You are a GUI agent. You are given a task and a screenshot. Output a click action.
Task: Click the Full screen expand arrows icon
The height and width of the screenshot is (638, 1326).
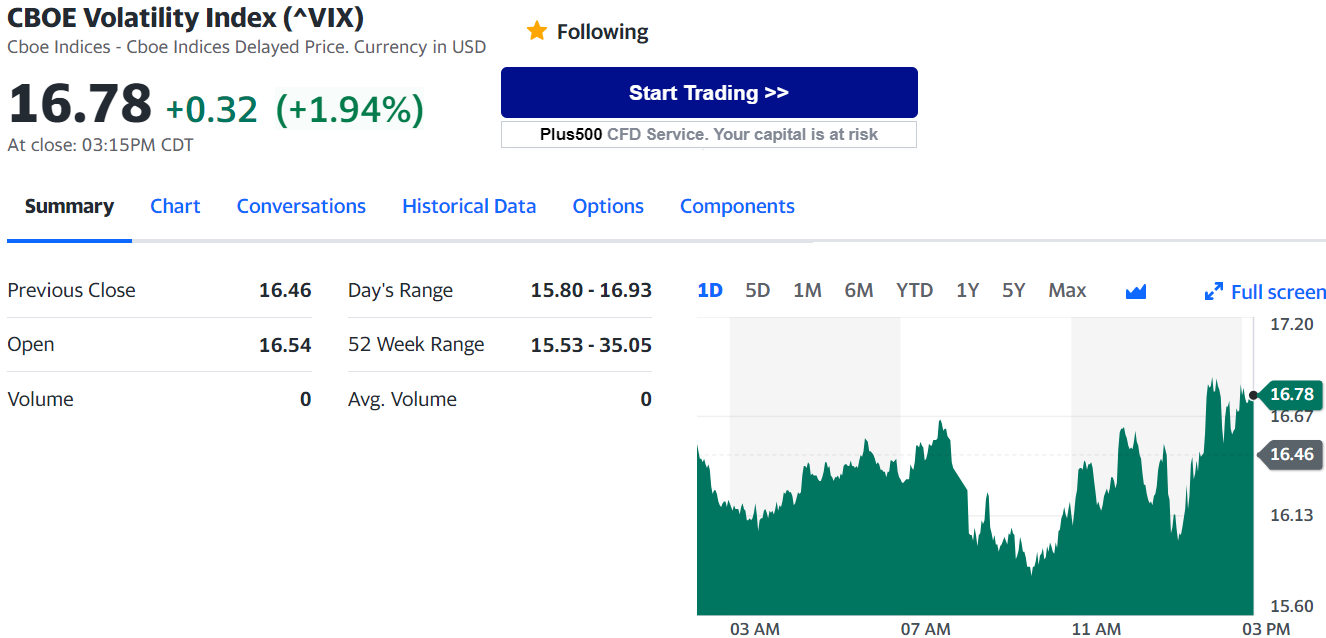1214,292
